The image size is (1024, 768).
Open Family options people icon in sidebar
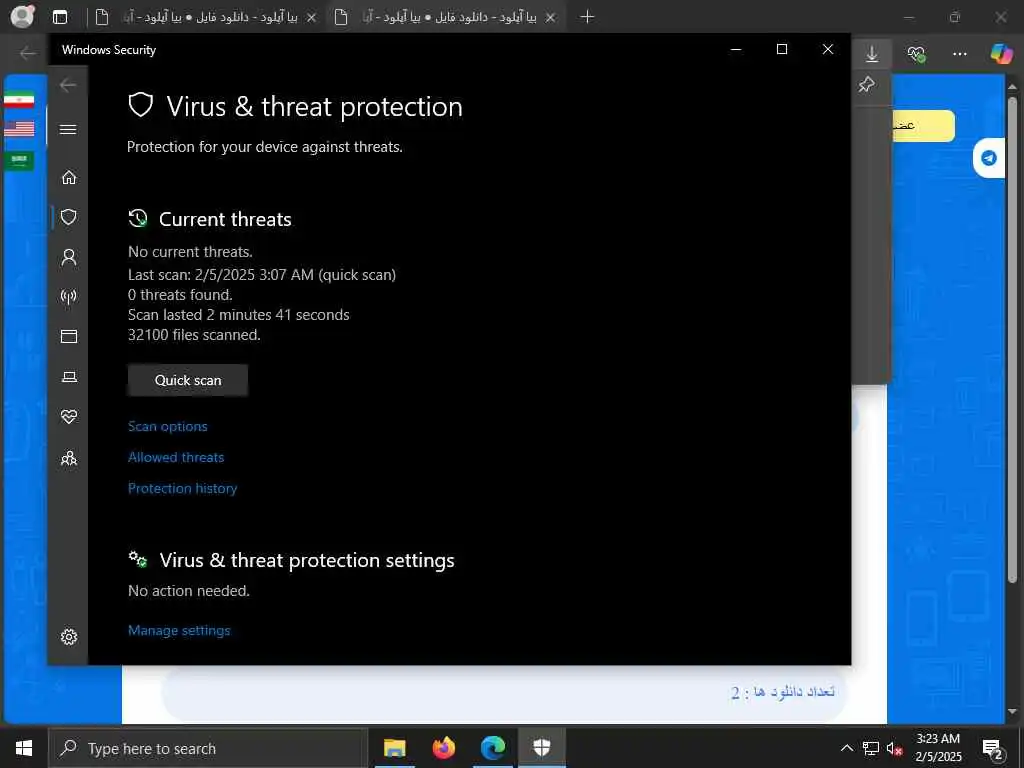point(69,458)
